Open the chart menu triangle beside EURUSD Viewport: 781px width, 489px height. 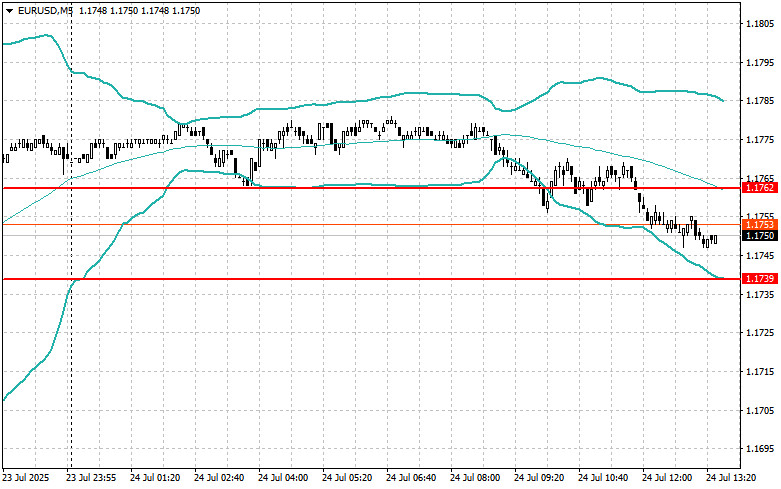[x=9, y=11]
